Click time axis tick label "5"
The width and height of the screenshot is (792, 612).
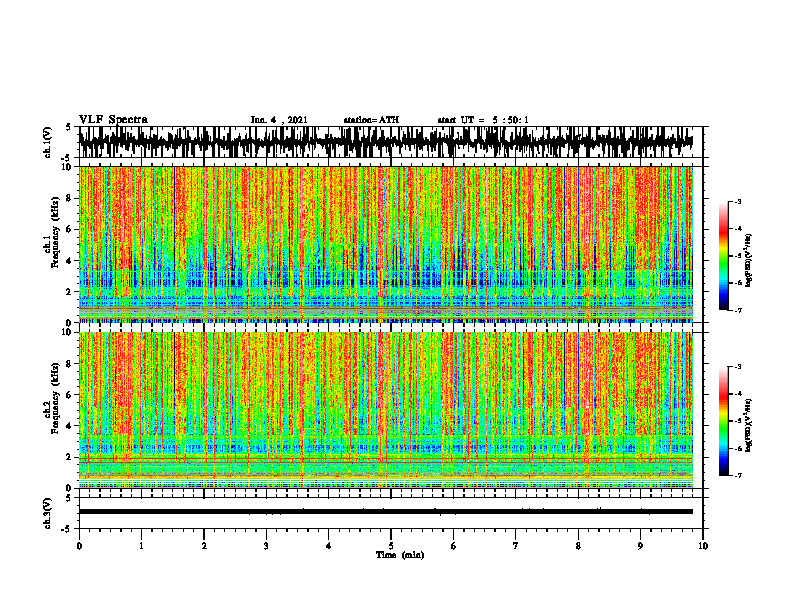391,546
